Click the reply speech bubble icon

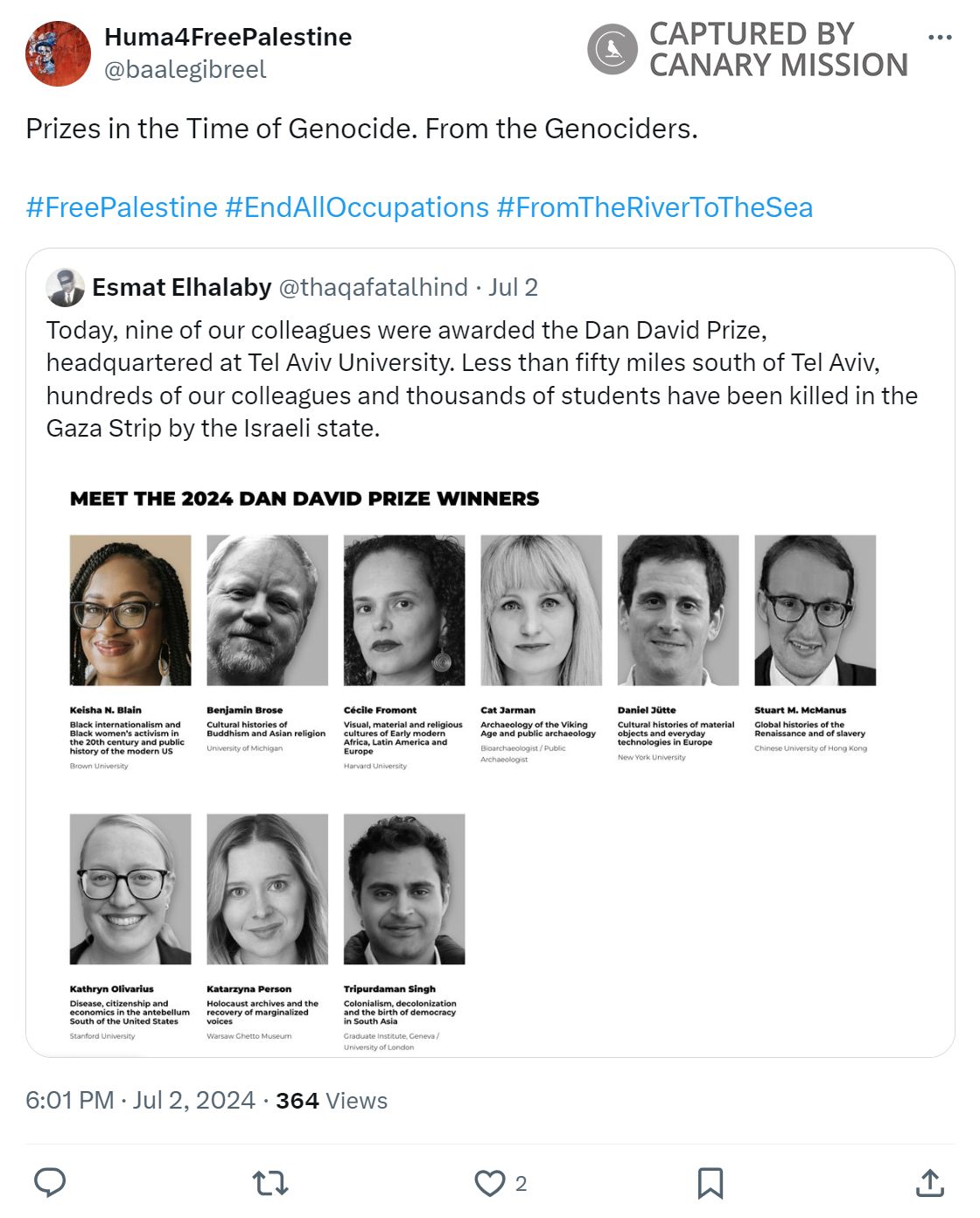[50, 1183]
